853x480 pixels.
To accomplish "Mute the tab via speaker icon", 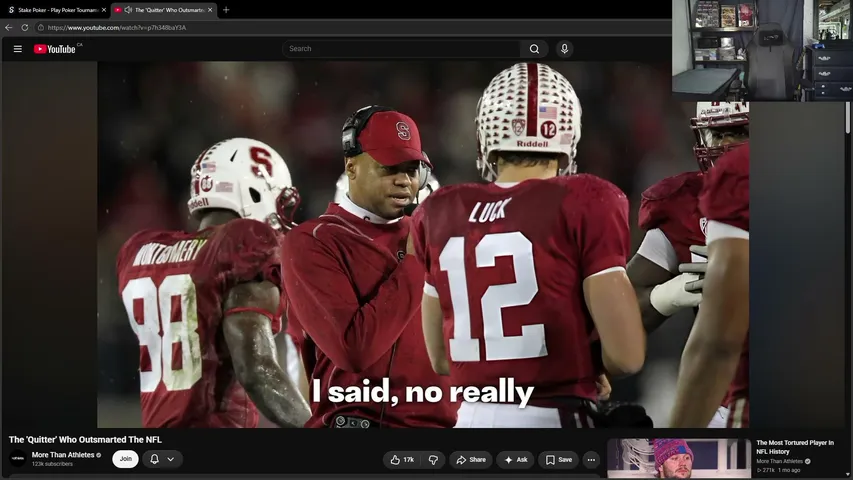I will [x=128, y=10].
